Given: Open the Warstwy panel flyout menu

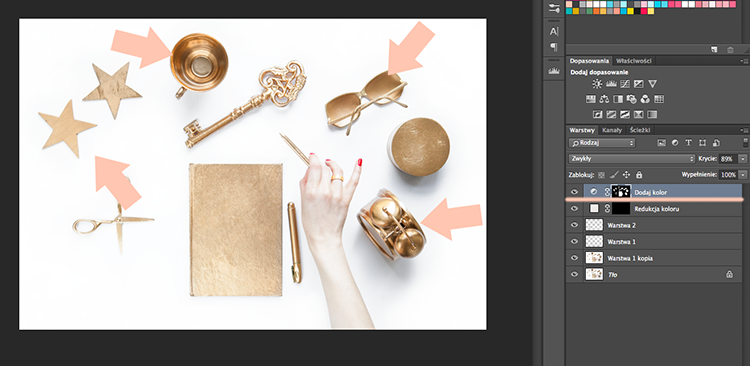Looking at the screenshot, I should click(745, 130).
